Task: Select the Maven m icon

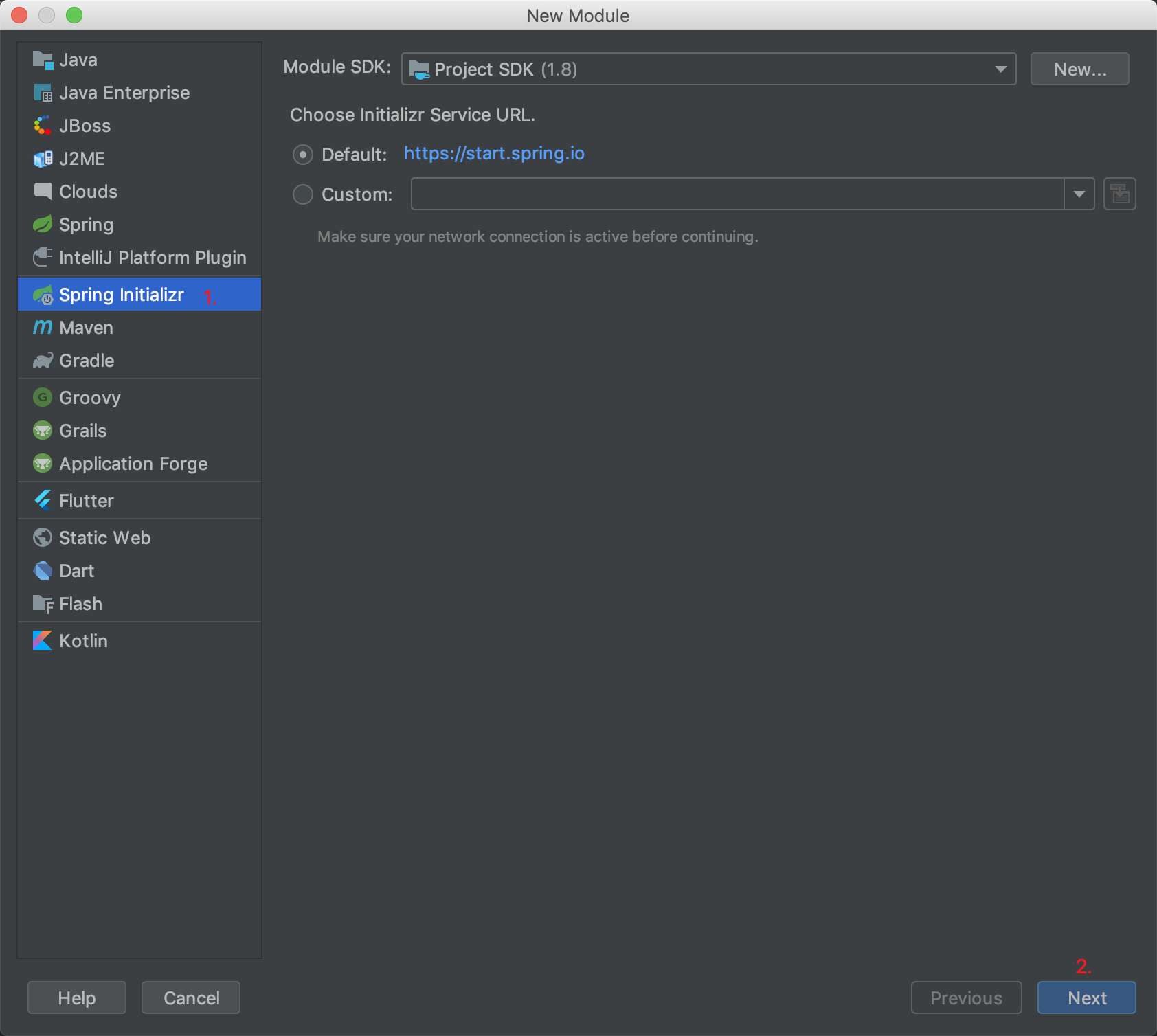Action: [x=43, y=328]
